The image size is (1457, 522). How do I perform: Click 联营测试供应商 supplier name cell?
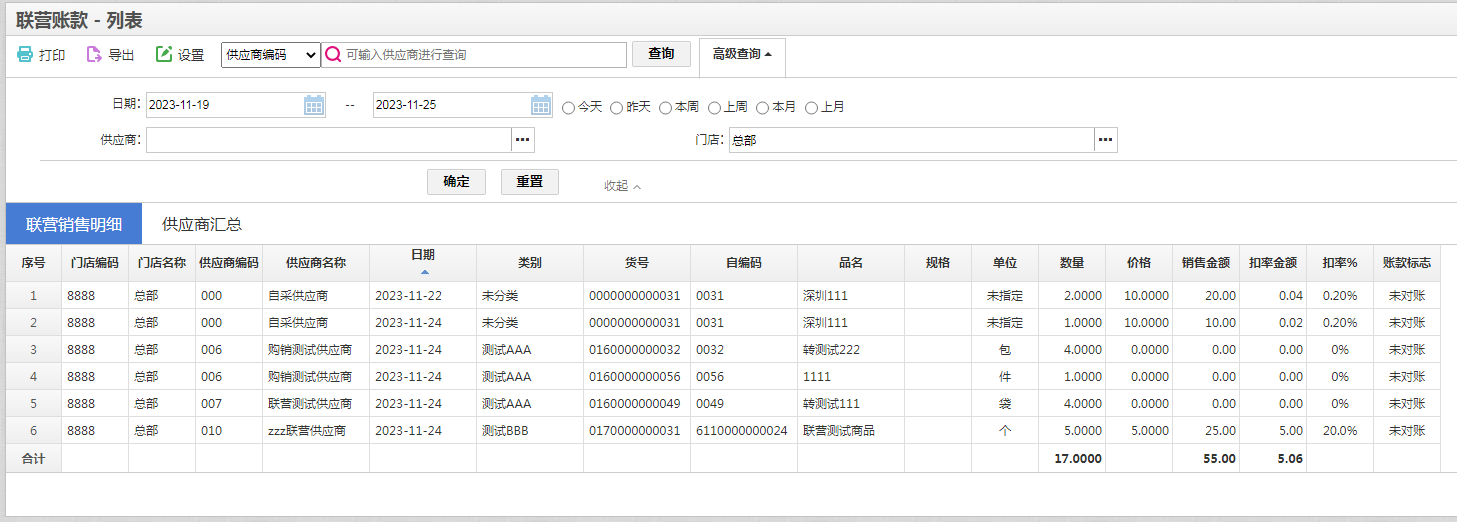pyautogui.click(x=316, y=404)
